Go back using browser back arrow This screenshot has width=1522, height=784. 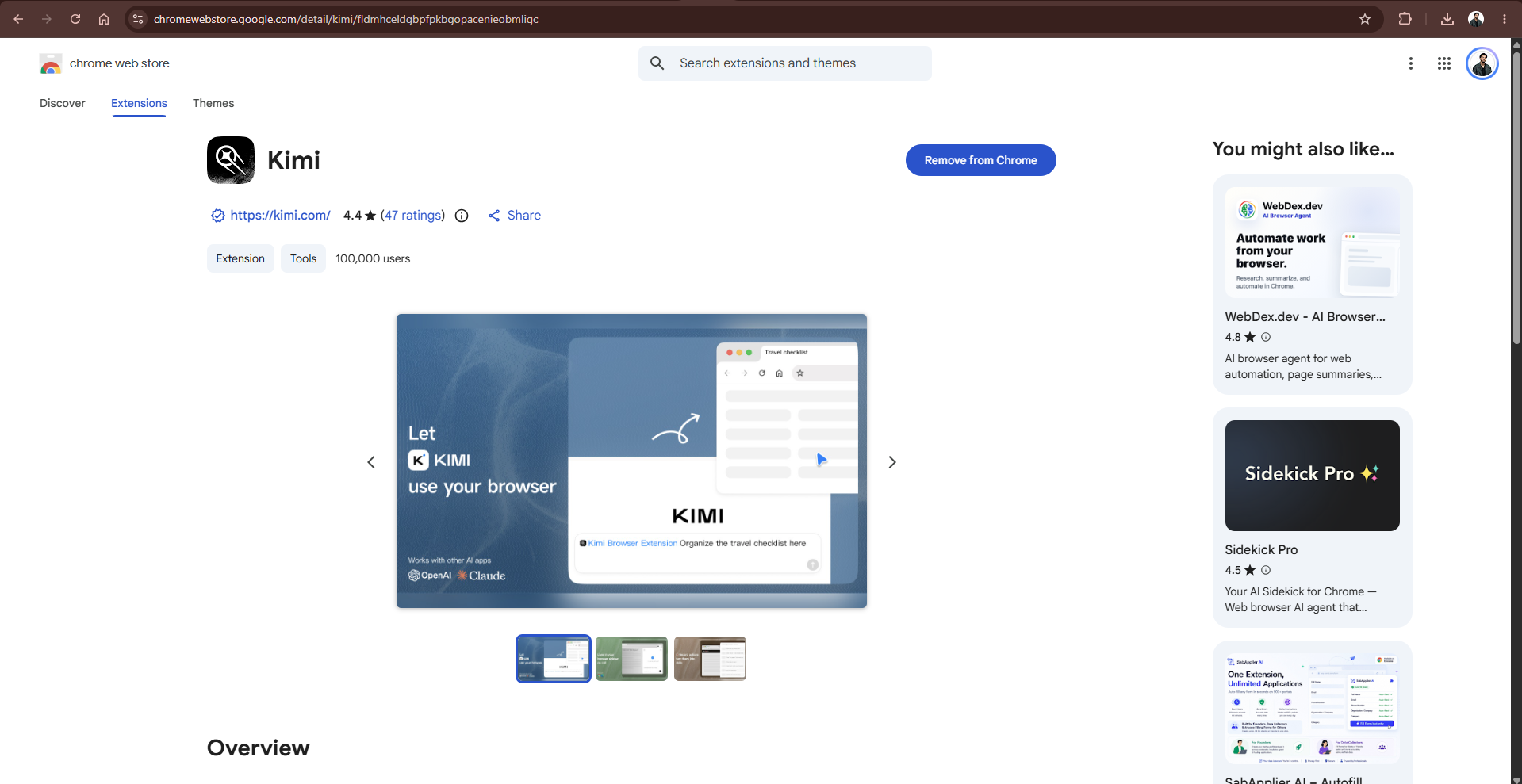[18, 19]
